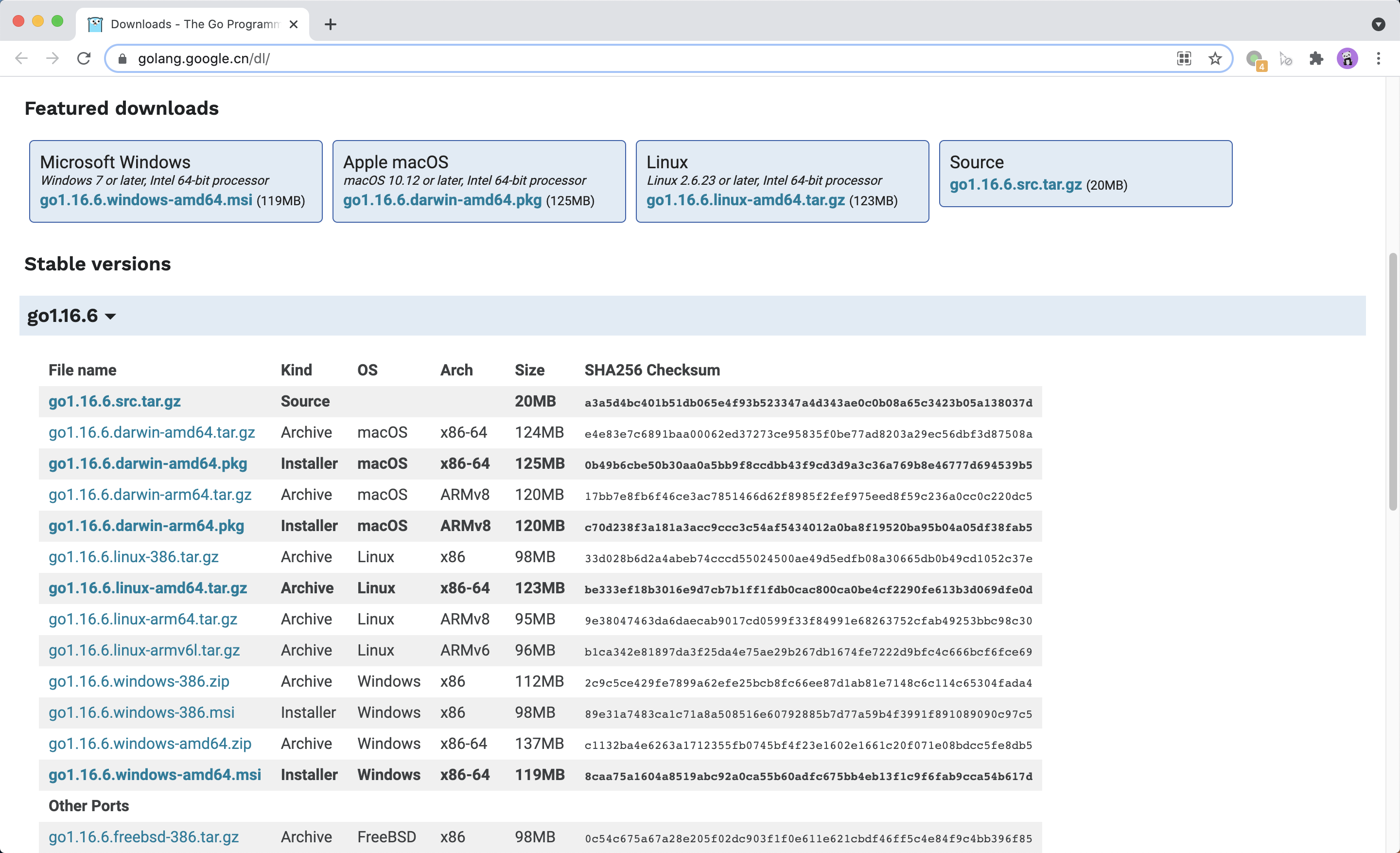Image resolution: width=1400 pixels, height=853 pixels.
Task: Open the Extensions puzzle menu
Action: click(x=1316, y=58)
